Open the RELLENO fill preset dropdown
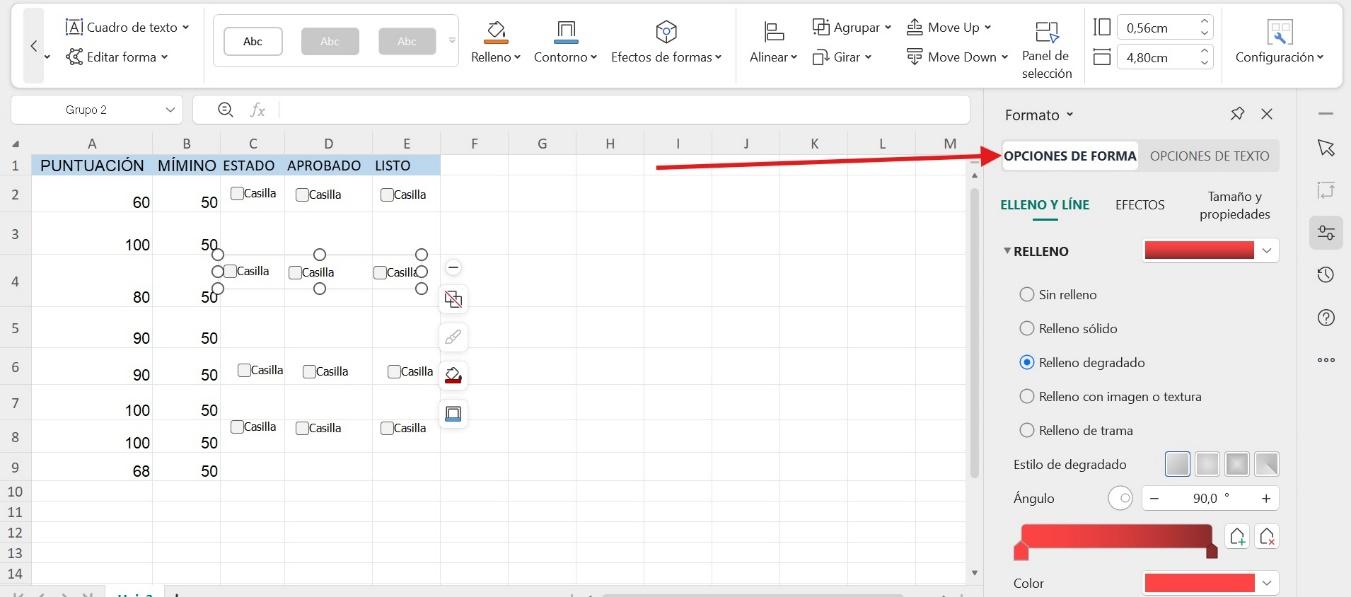1351x597 pixels. (x=1268, y=250)
